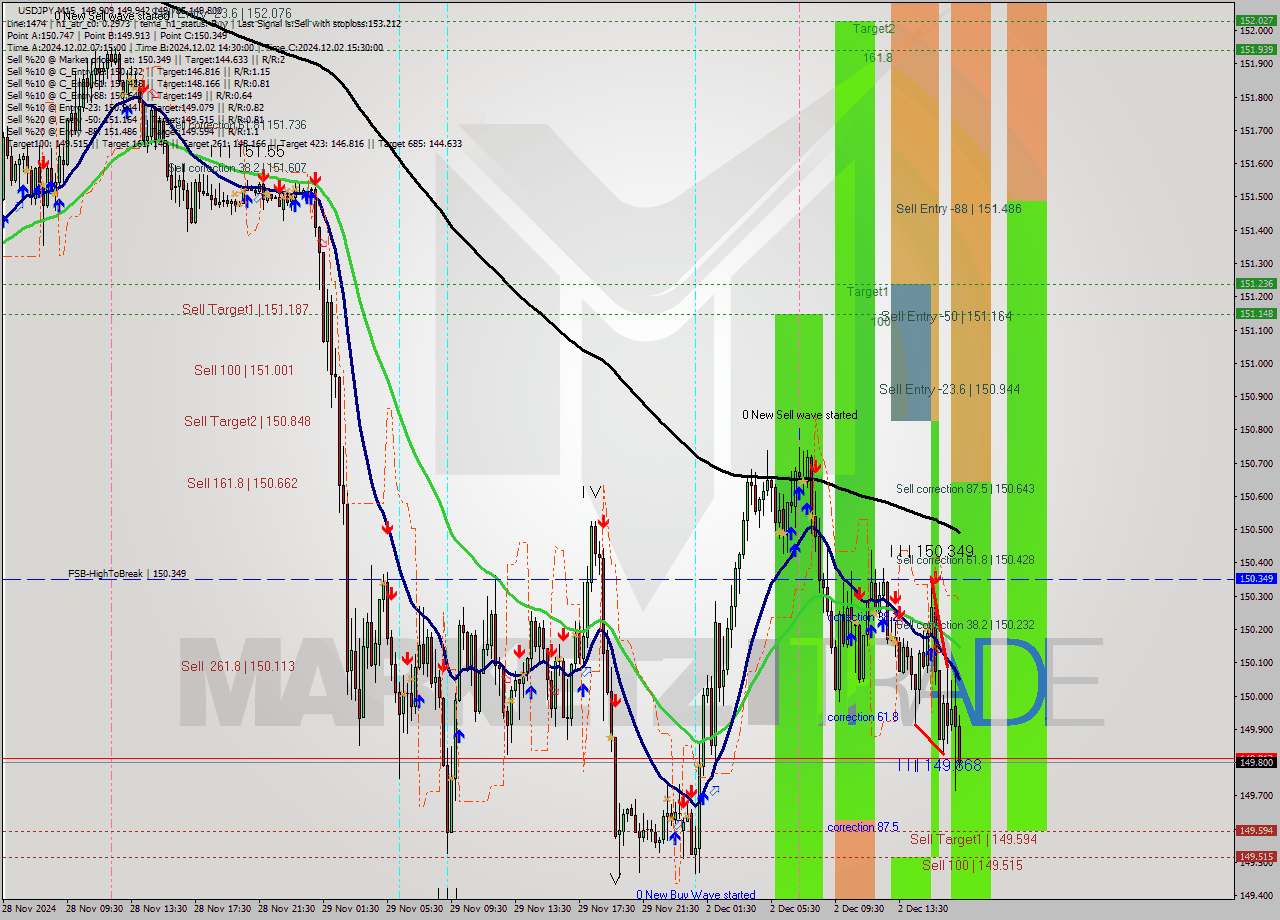
Task: Click the '0 New Sell wave started' mid-chart label
Action: (799, 415)
